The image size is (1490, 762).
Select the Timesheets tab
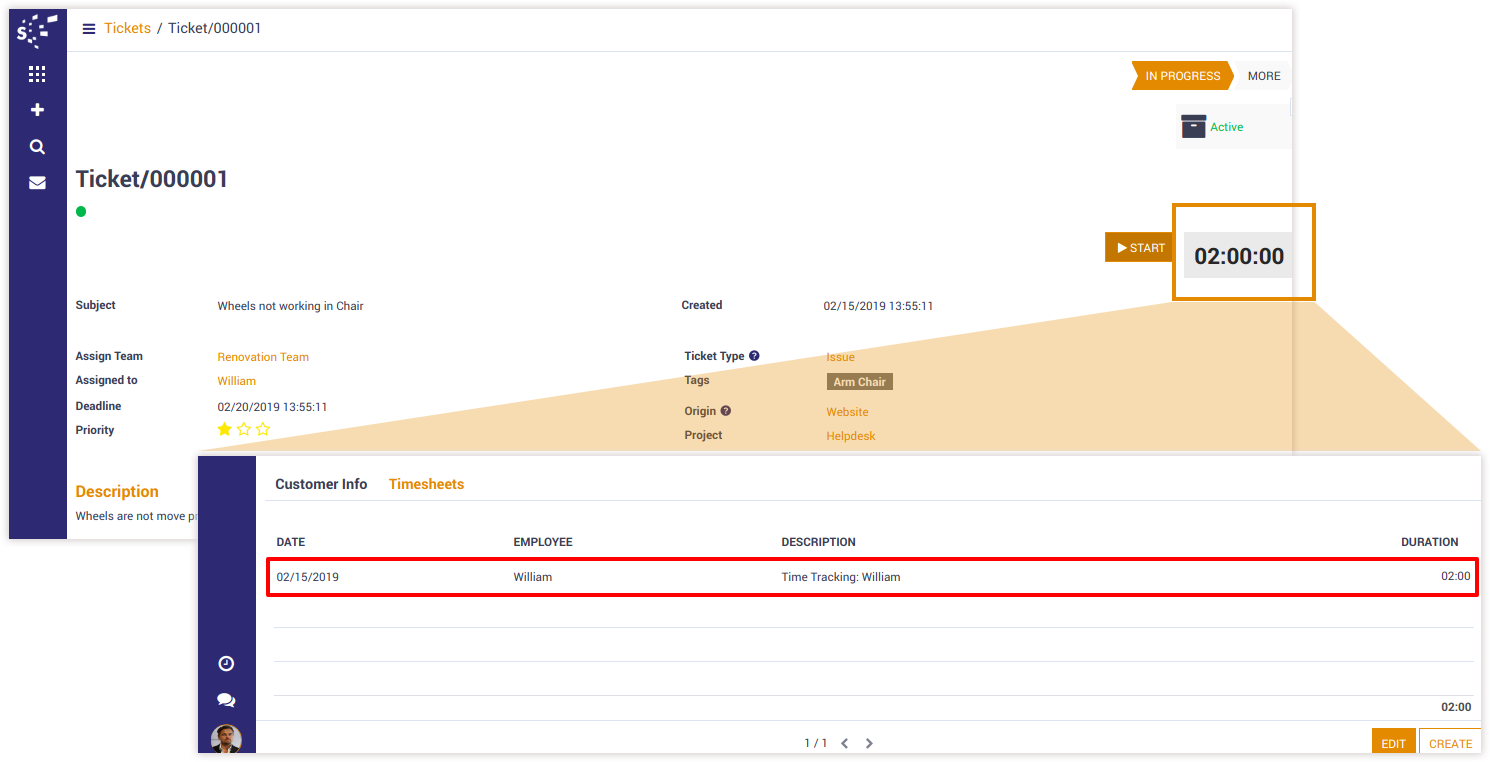426,484
